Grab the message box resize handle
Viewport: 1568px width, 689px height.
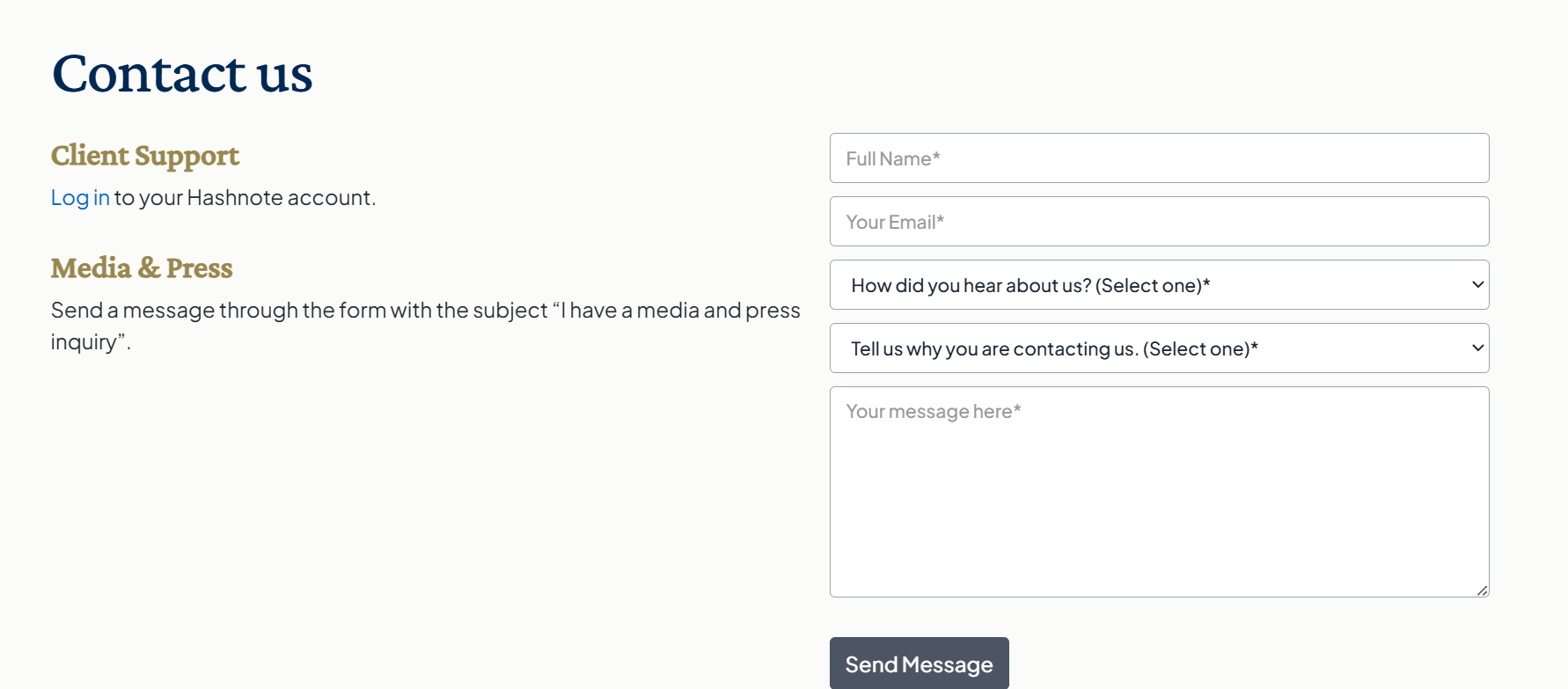coord(1483,590)
